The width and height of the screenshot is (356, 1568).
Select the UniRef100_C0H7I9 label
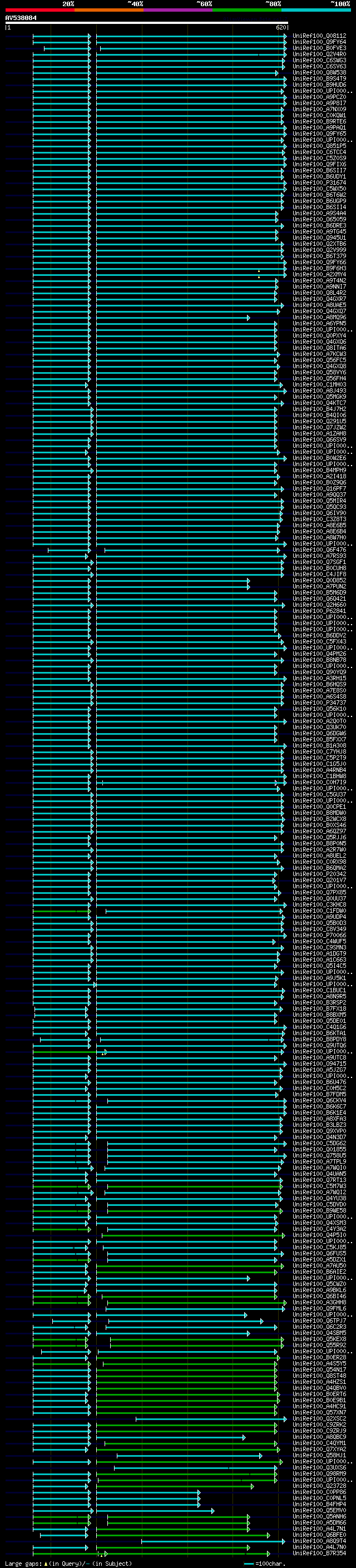point(319,782)
